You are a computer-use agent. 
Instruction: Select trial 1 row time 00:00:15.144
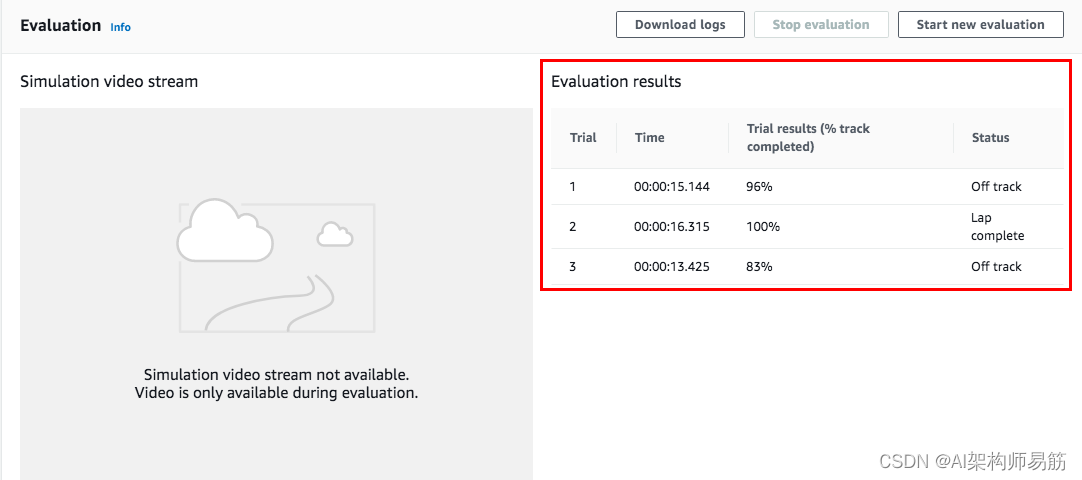pos(671,187)
